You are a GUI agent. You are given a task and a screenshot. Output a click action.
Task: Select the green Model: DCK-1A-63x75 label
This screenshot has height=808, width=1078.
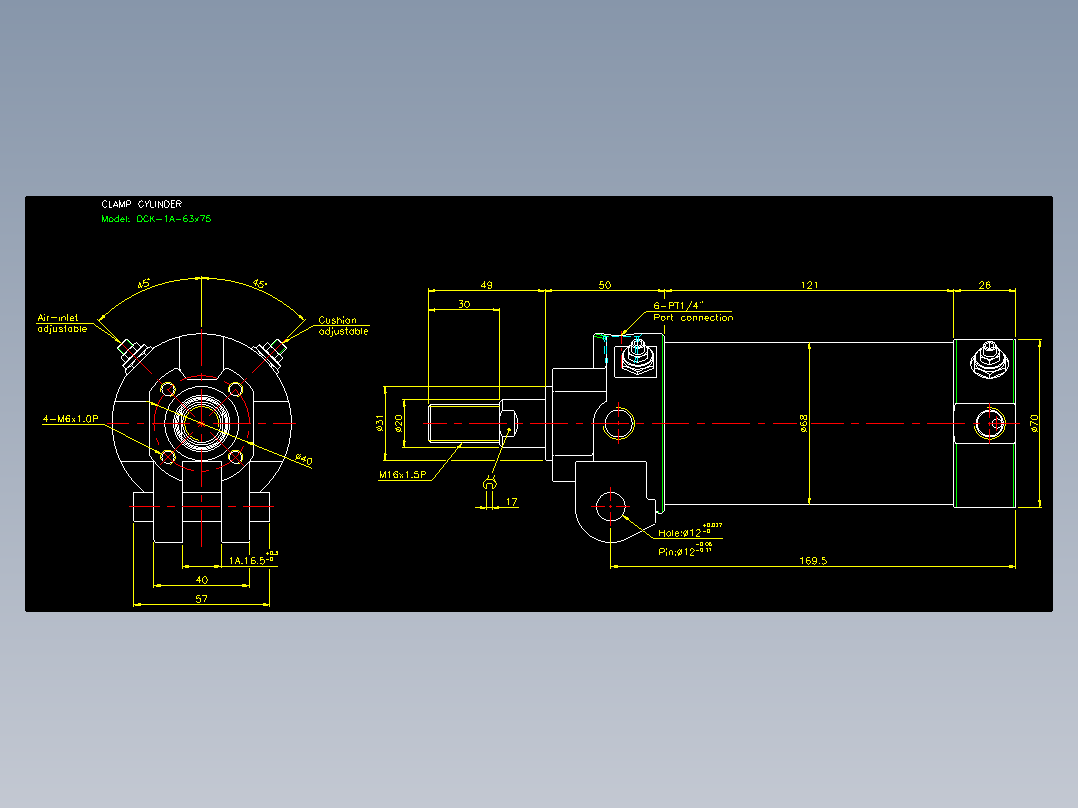point(156,219)
